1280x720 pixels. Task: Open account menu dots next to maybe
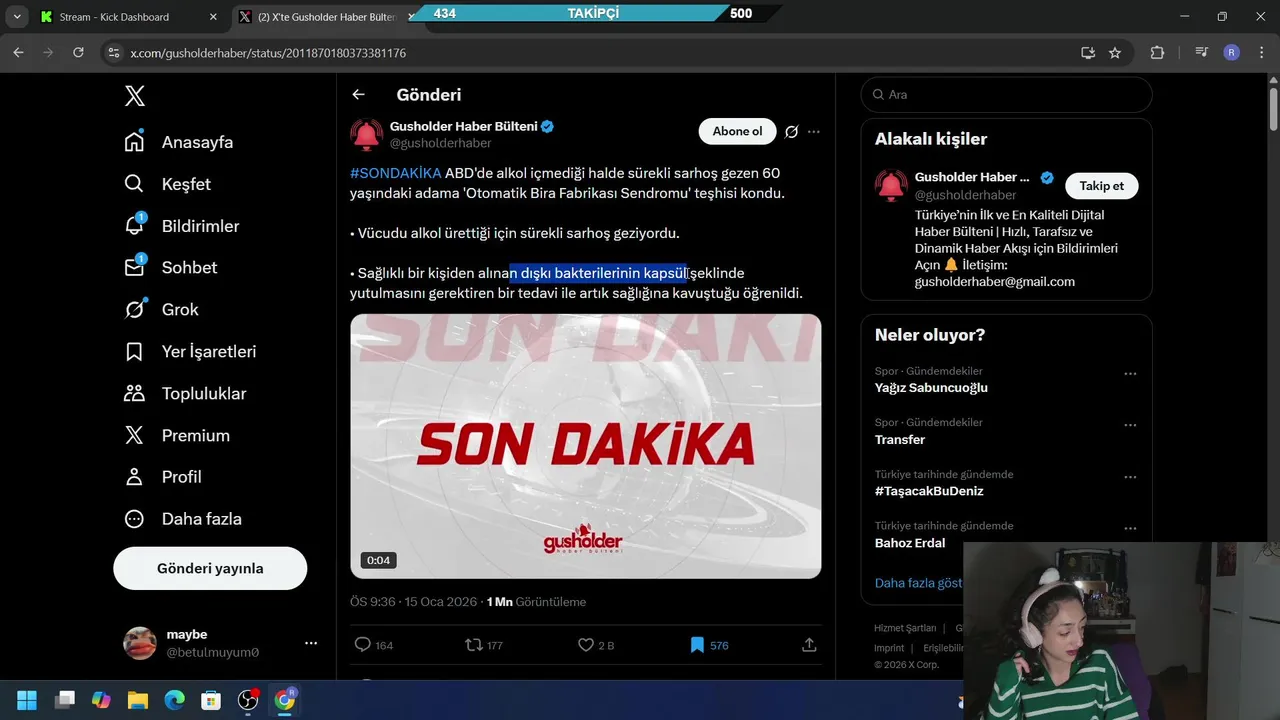tap(311, 643)
